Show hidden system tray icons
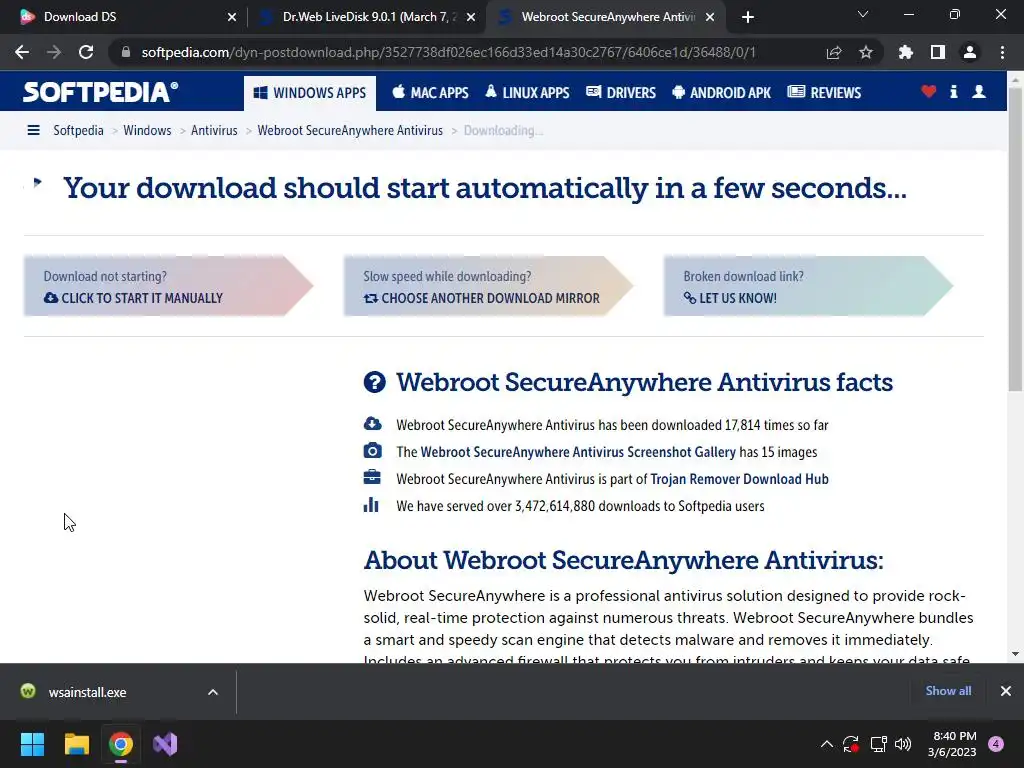The width and height of the screenshot is (1024, 768). [827, 744]
